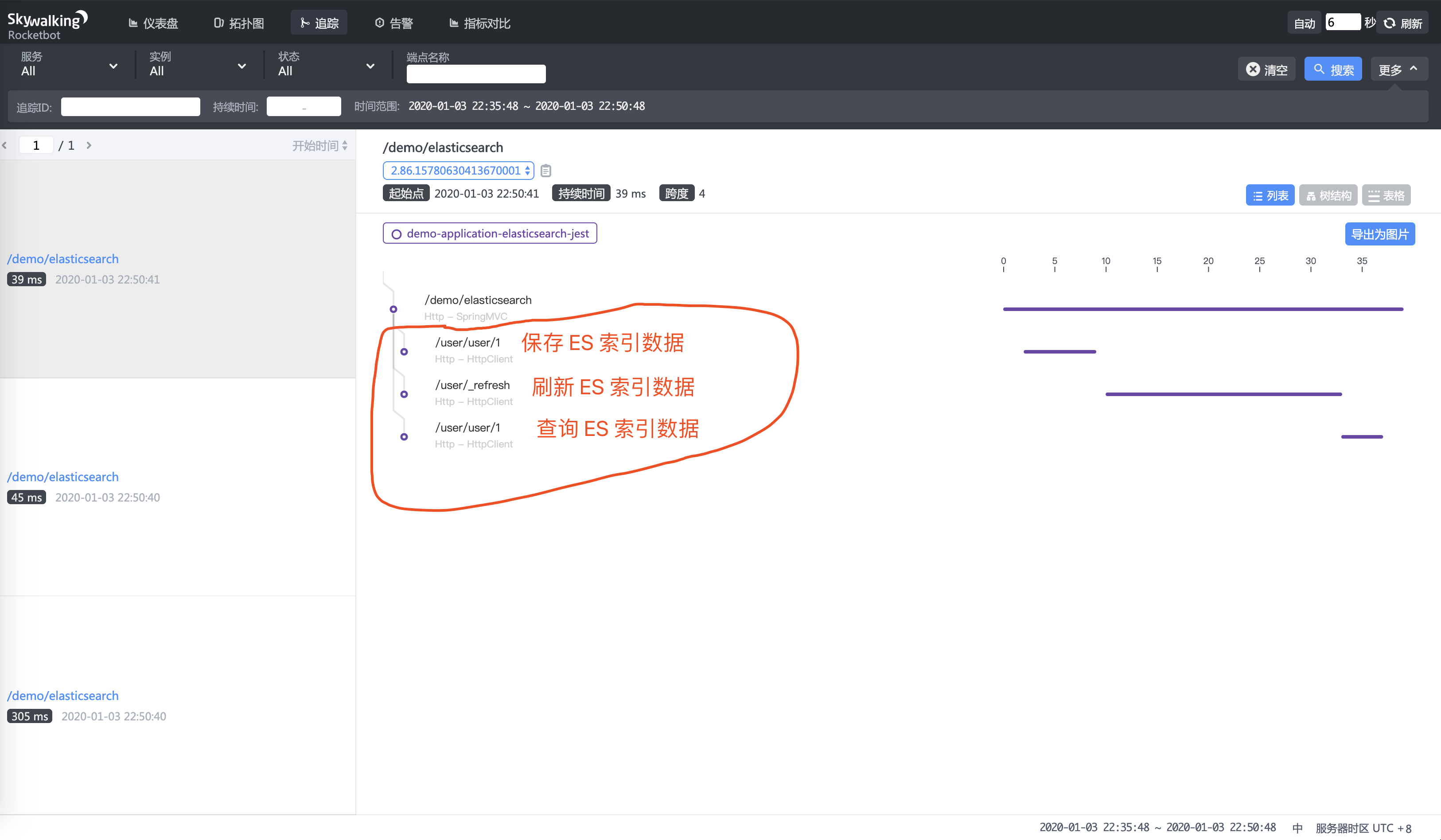This screenshot has height=840, width=1441.
Task: Switch trace view to tree structure (树结构)
Action: pyautogui.click(x=1328, y=195)
